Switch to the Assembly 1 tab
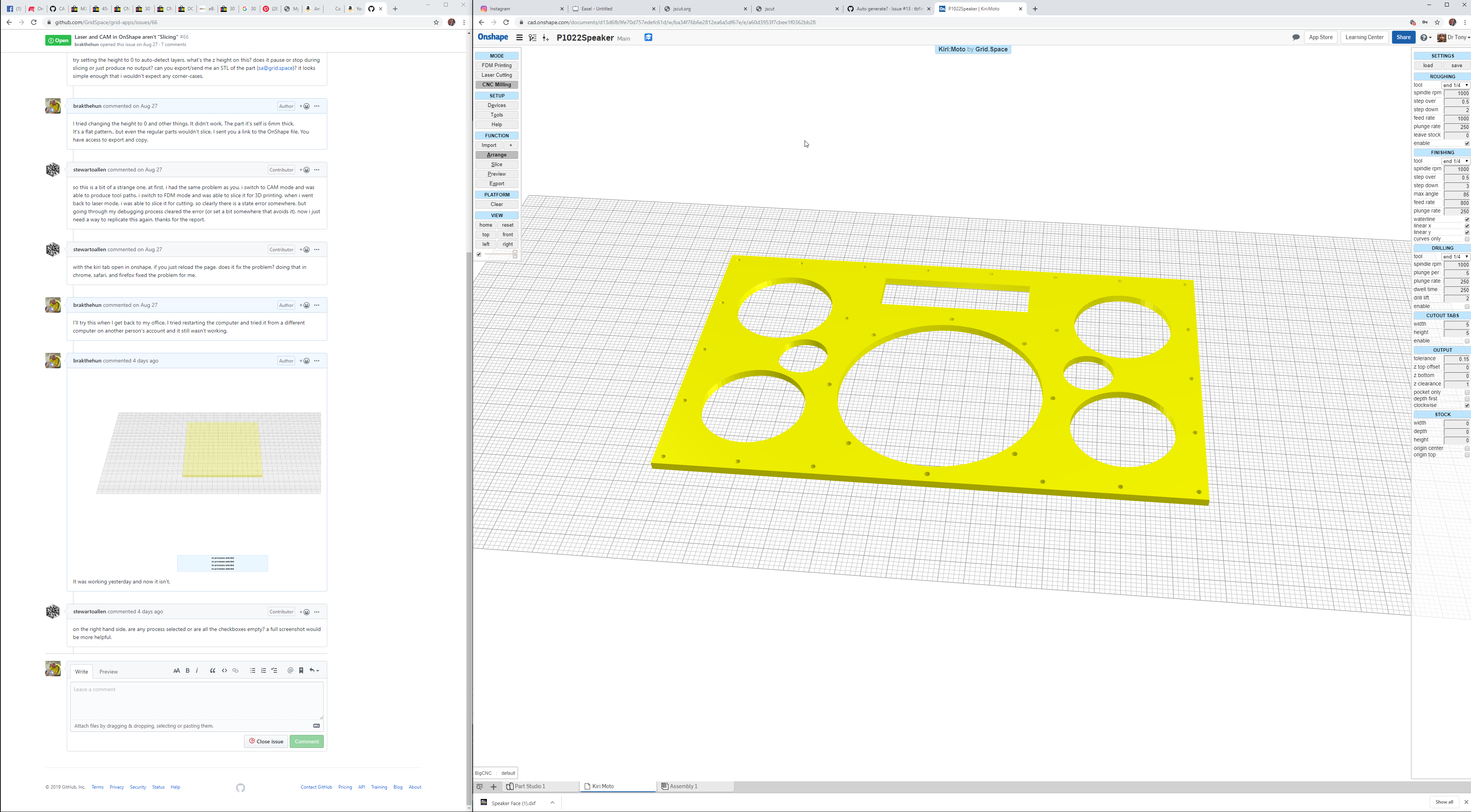Viewport: 1471px width, 812px height. point(683,786)
